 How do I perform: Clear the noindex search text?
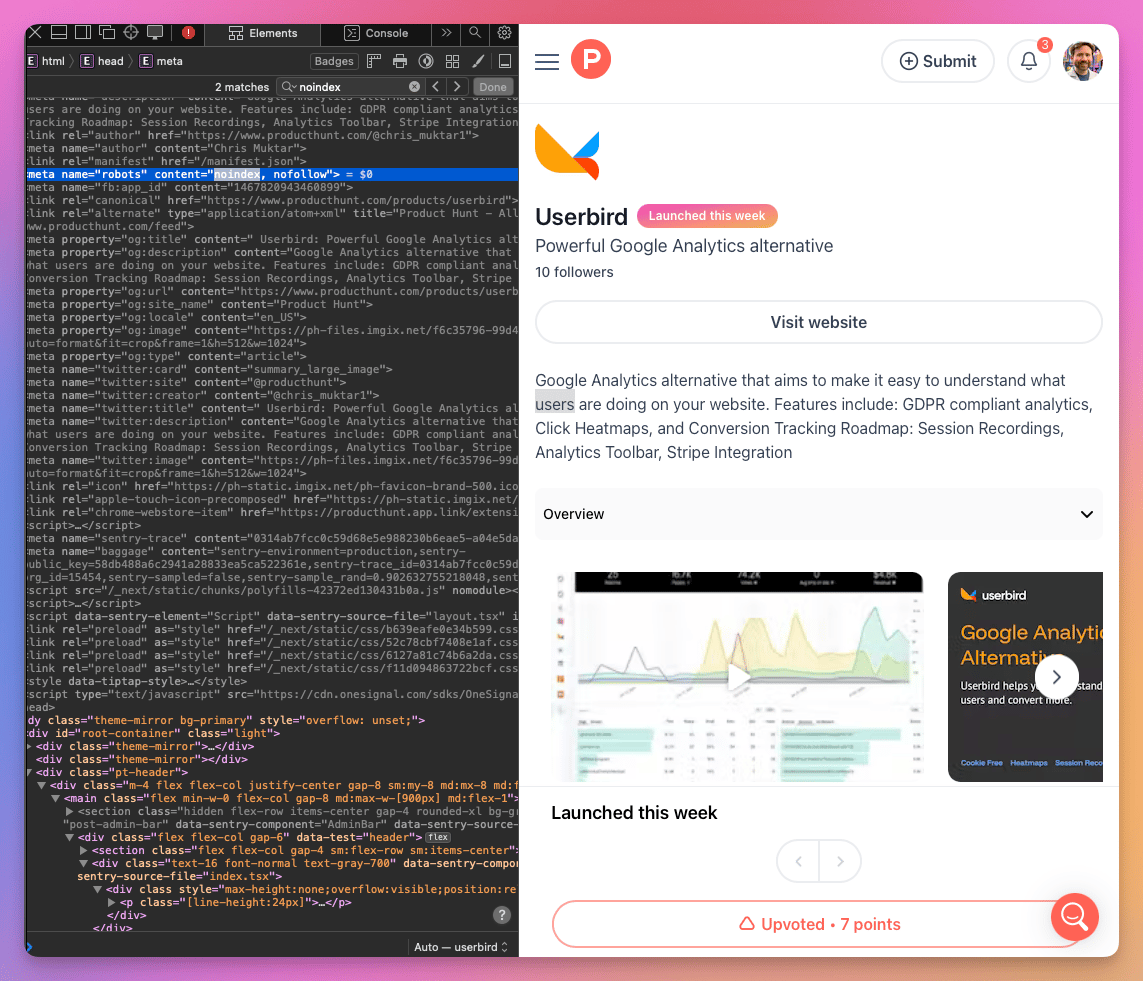(x=414, y=87)
